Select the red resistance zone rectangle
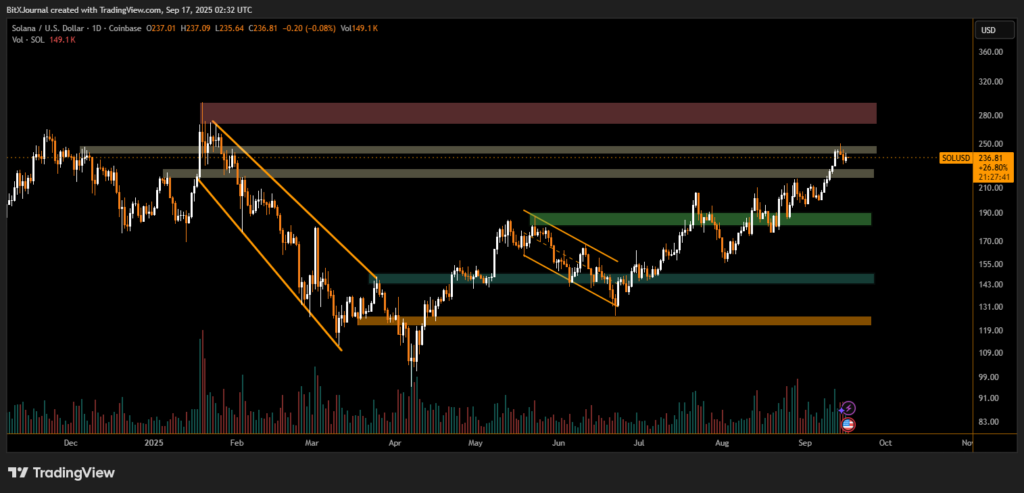This screenshot has width=1024, height=493. coord(538,113)
